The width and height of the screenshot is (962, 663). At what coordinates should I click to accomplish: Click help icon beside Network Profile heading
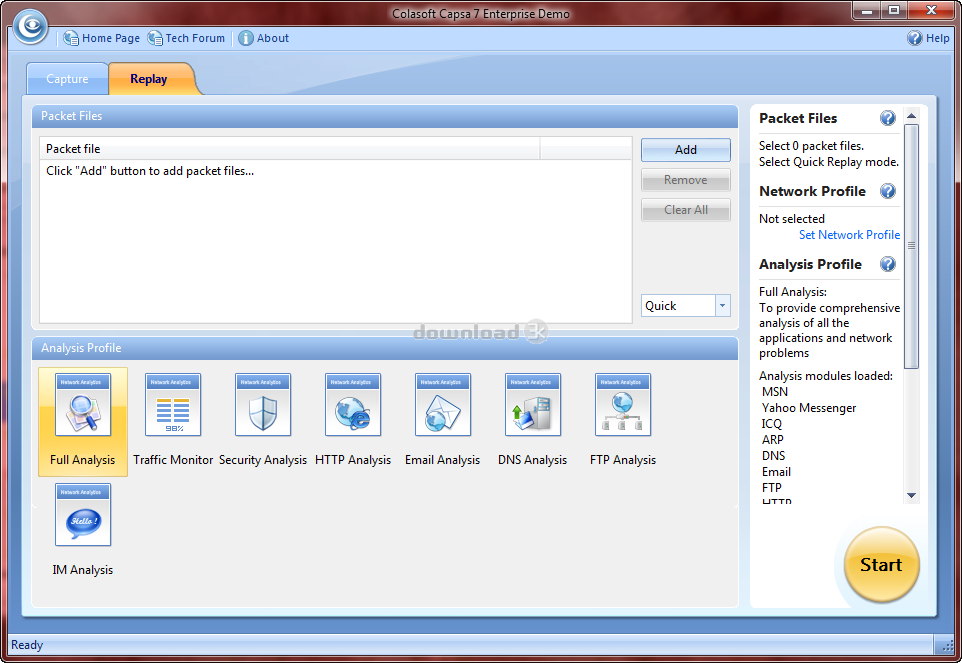point(888,191)
